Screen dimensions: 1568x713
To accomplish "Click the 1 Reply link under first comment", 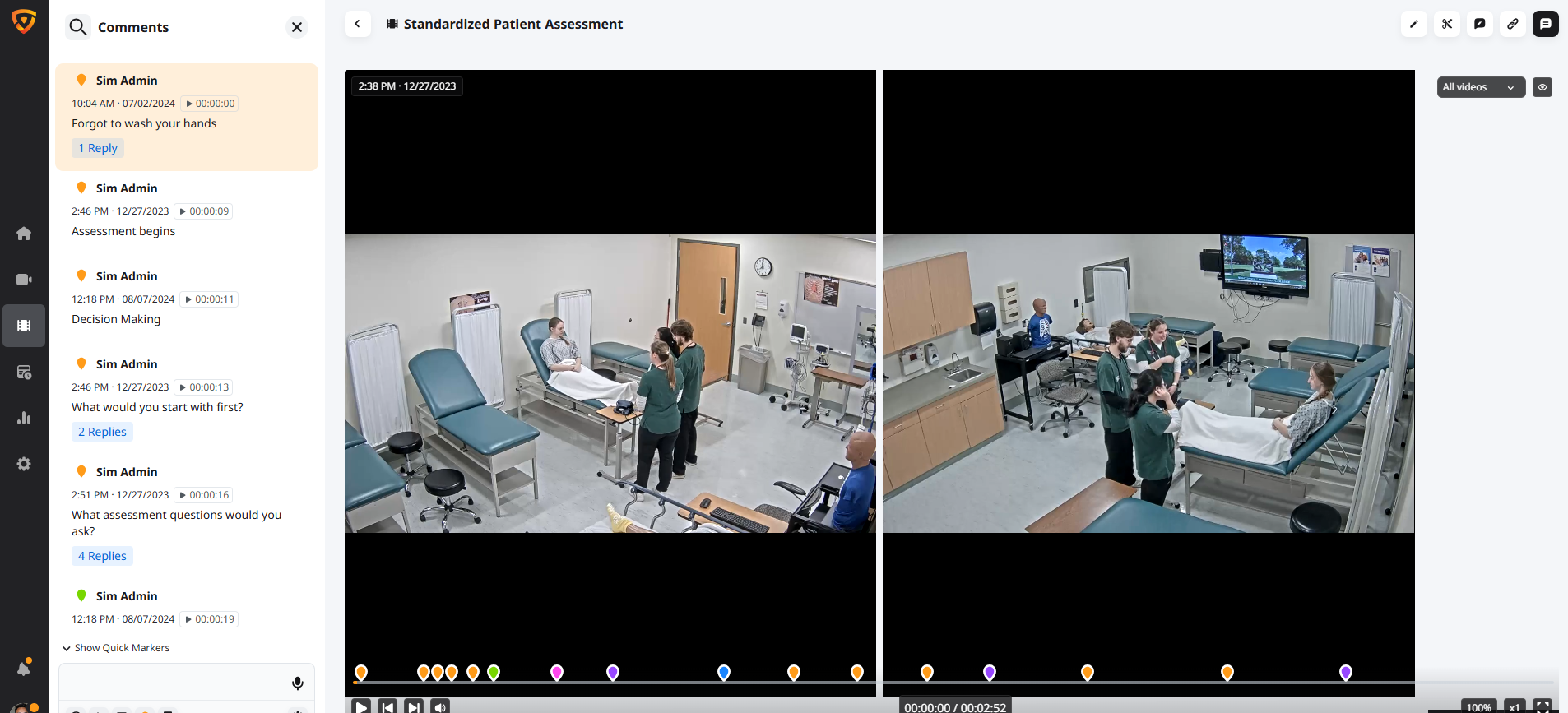I will [x=98, y=148].
